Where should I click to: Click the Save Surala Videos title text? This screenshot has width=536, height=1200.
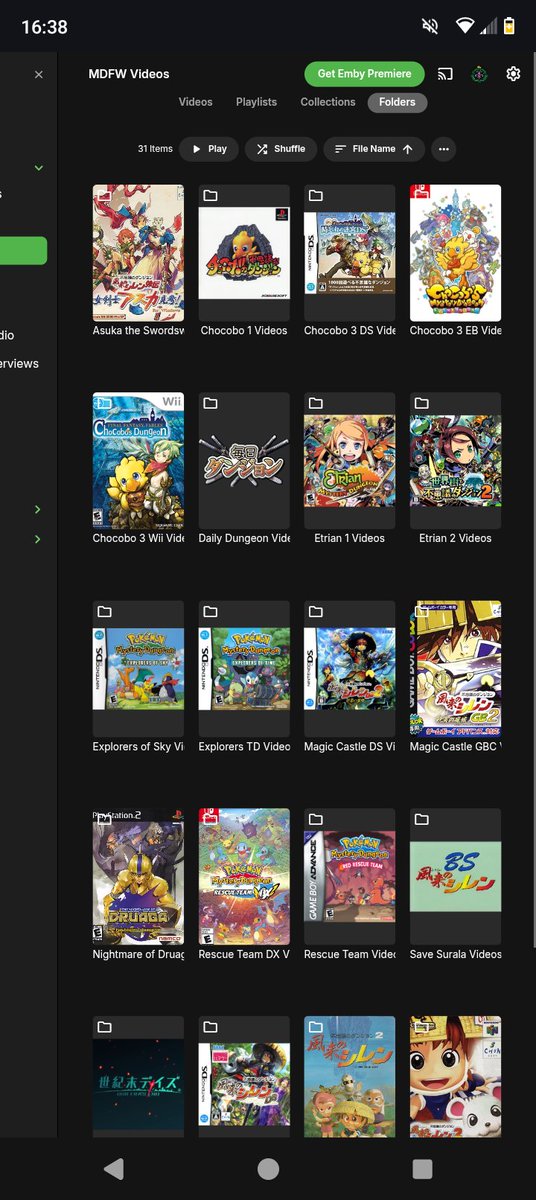pos(455,954)
